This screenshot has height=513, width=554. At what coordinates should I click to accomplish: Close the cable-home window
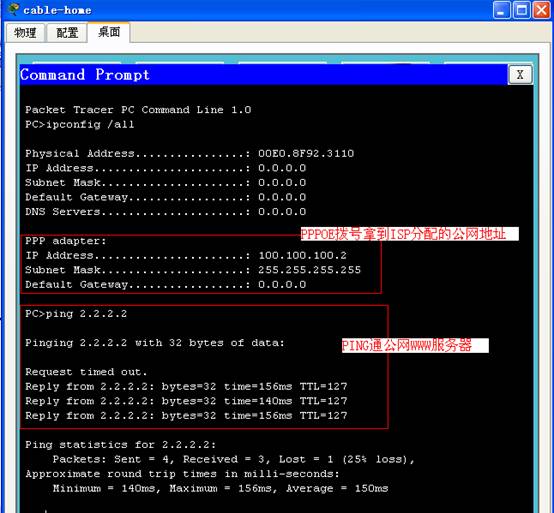coord(542,10)
